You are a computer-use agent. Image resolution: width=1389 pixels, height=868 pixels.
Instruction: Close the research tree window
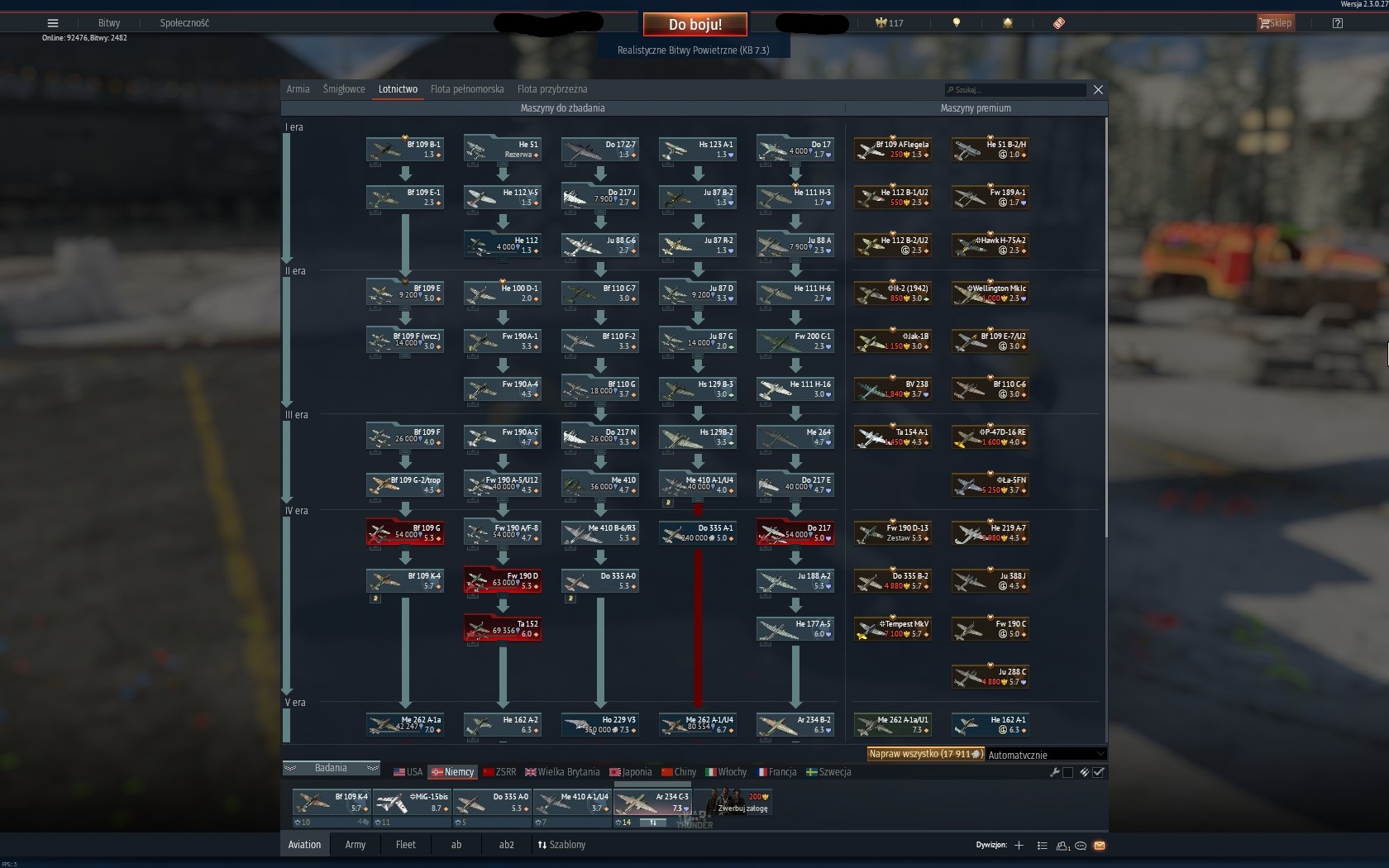pos(1098,89)
